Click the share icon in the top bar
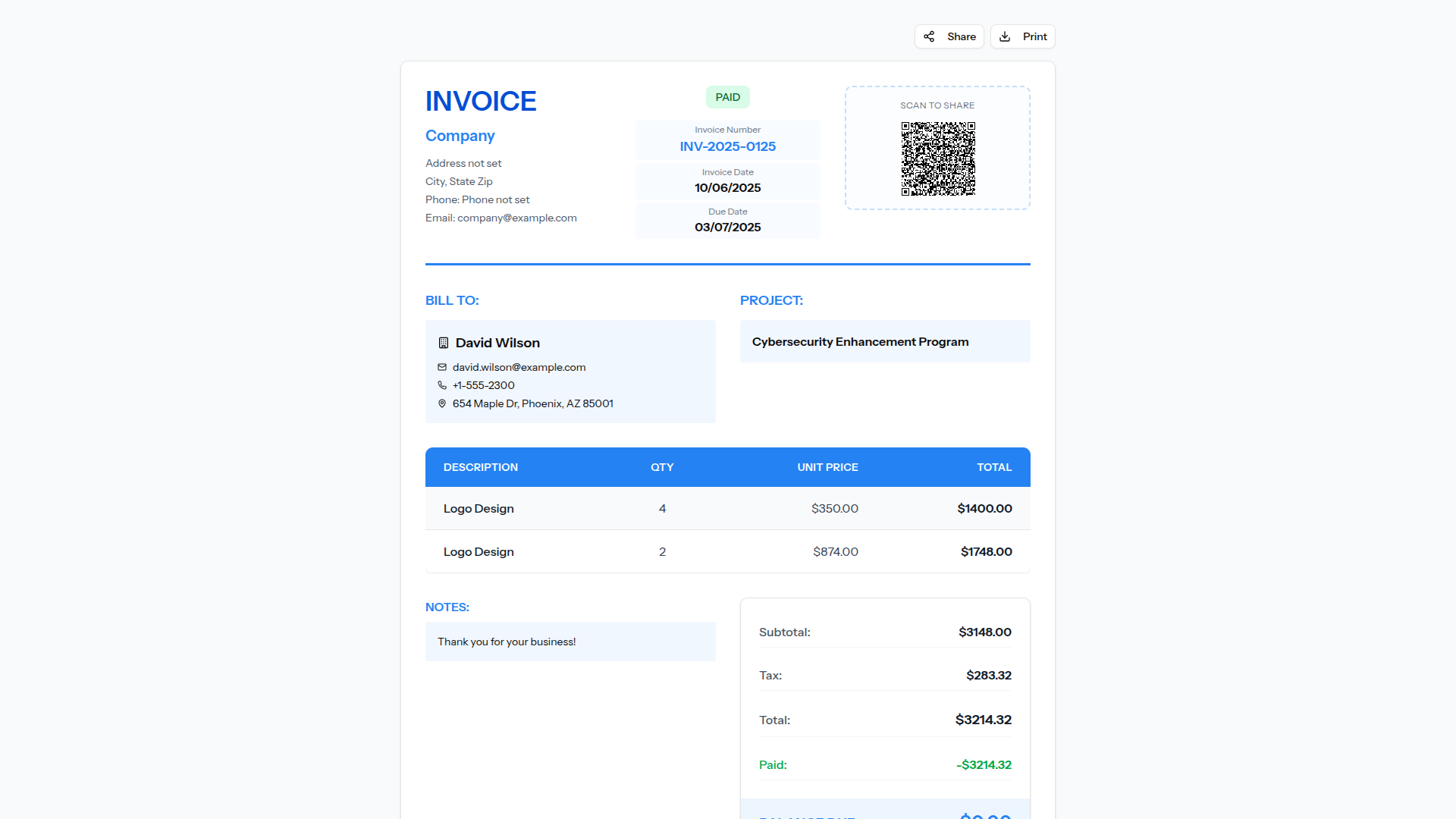 (x=929, y=36)
